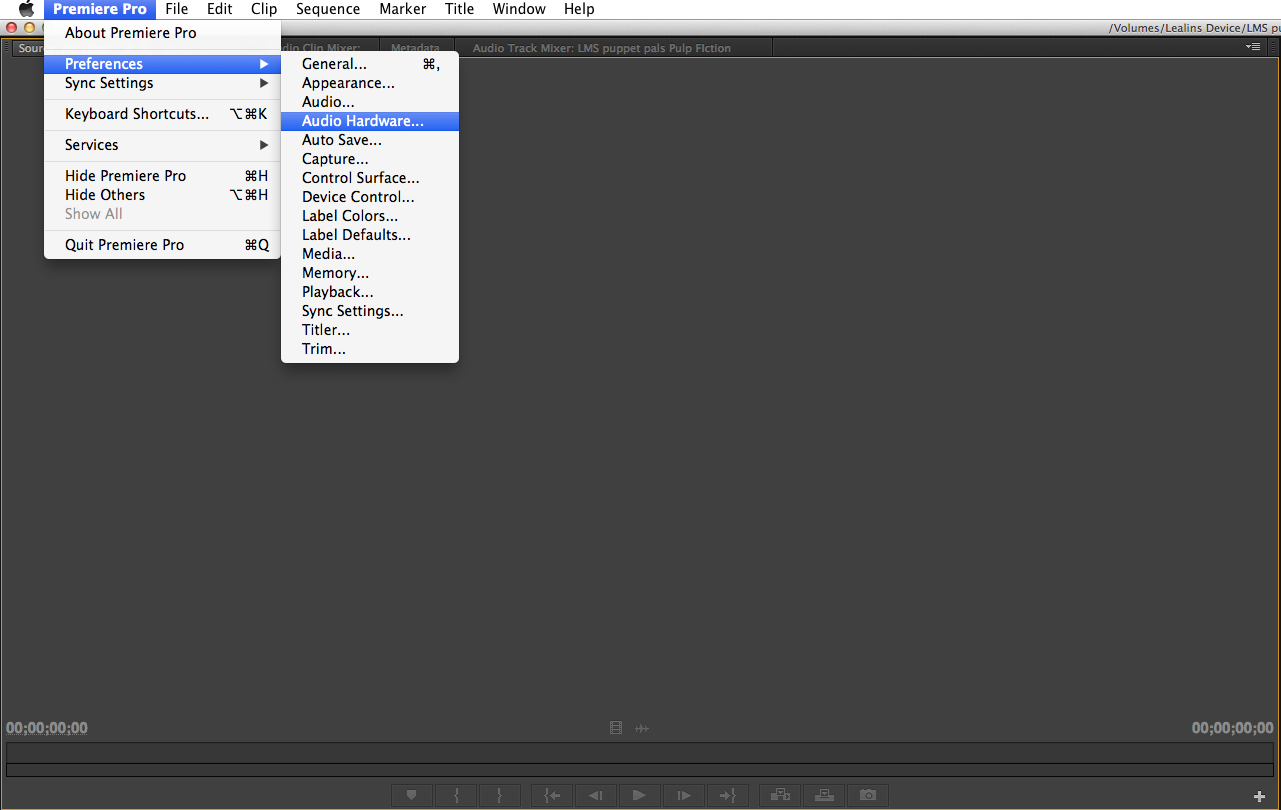Click the left playhead timecode
This screenshot has height=810, width=1281.
point(47,728)
